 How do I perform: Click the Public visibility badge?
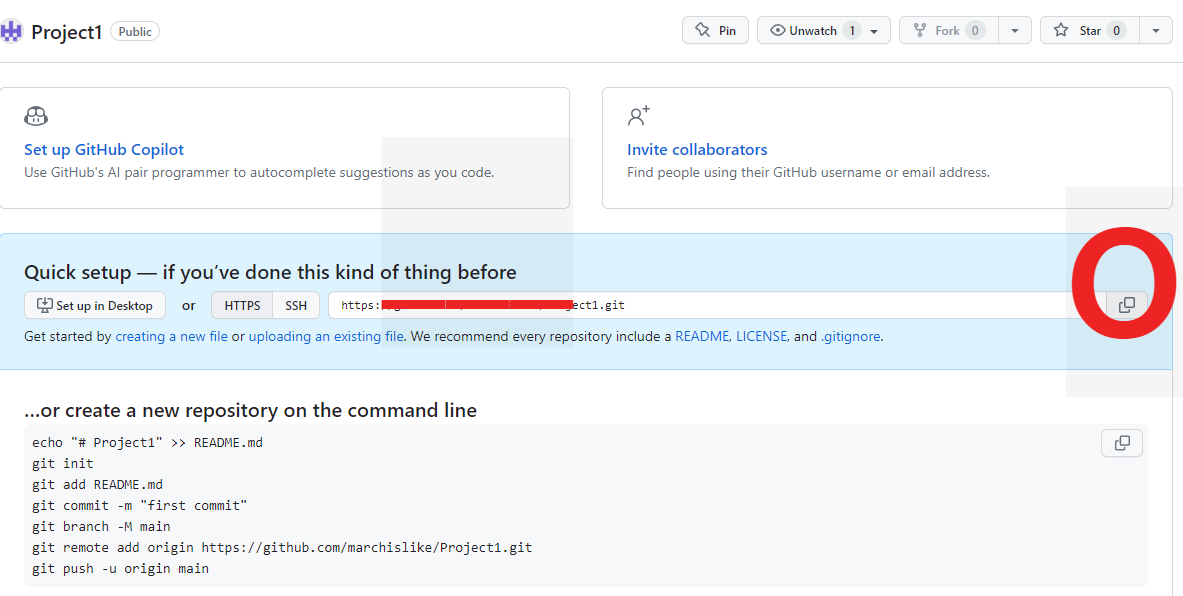pos(135,32)
